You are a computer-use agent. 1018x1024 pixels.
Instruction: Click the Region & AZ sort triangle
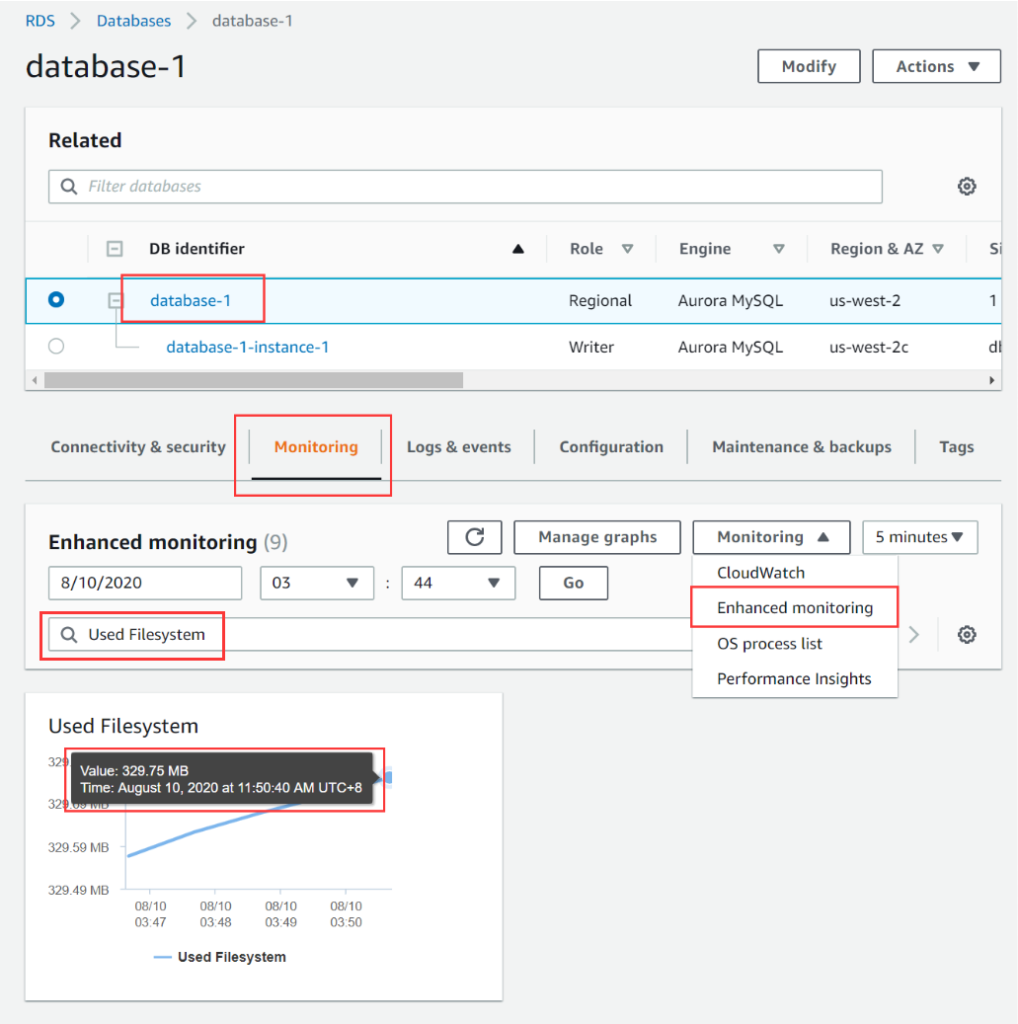pyautogui.click(x=937, y=249)
